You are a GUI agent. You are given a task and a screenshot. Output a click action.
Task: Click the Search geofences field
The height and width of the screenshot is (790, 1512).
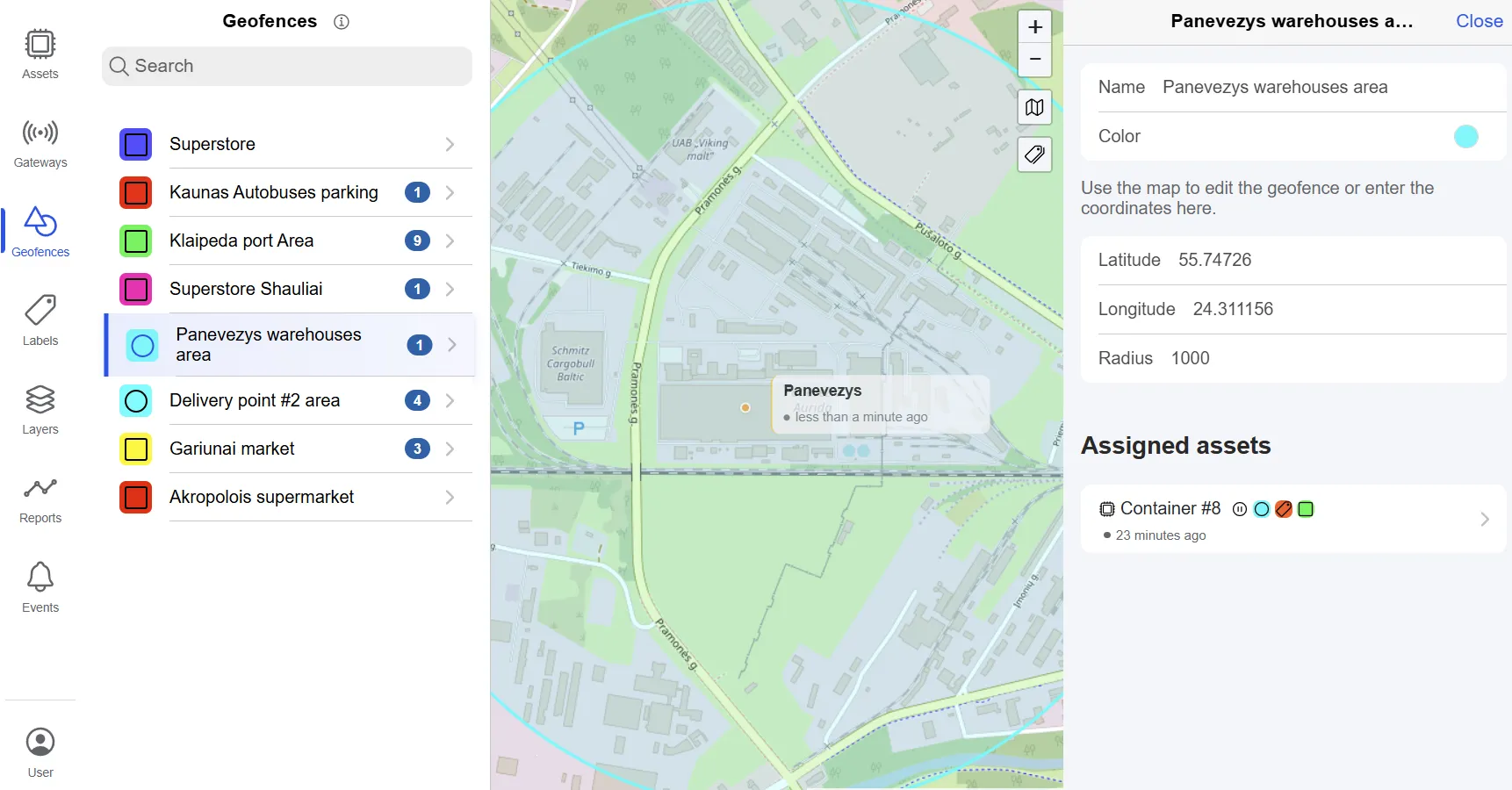(x=287, y=66)
